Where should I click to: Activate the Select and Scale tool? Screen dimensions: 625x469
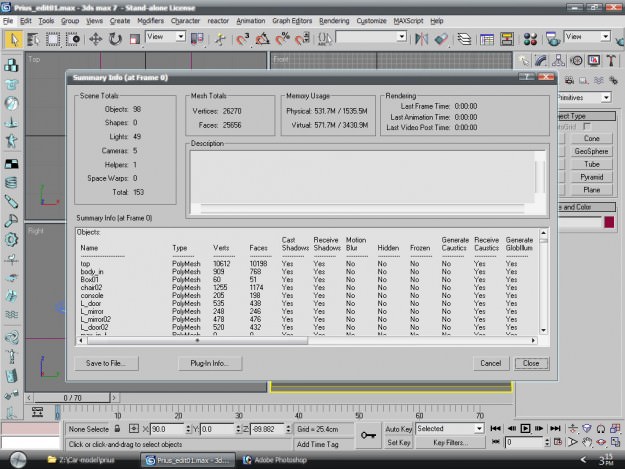135,39
